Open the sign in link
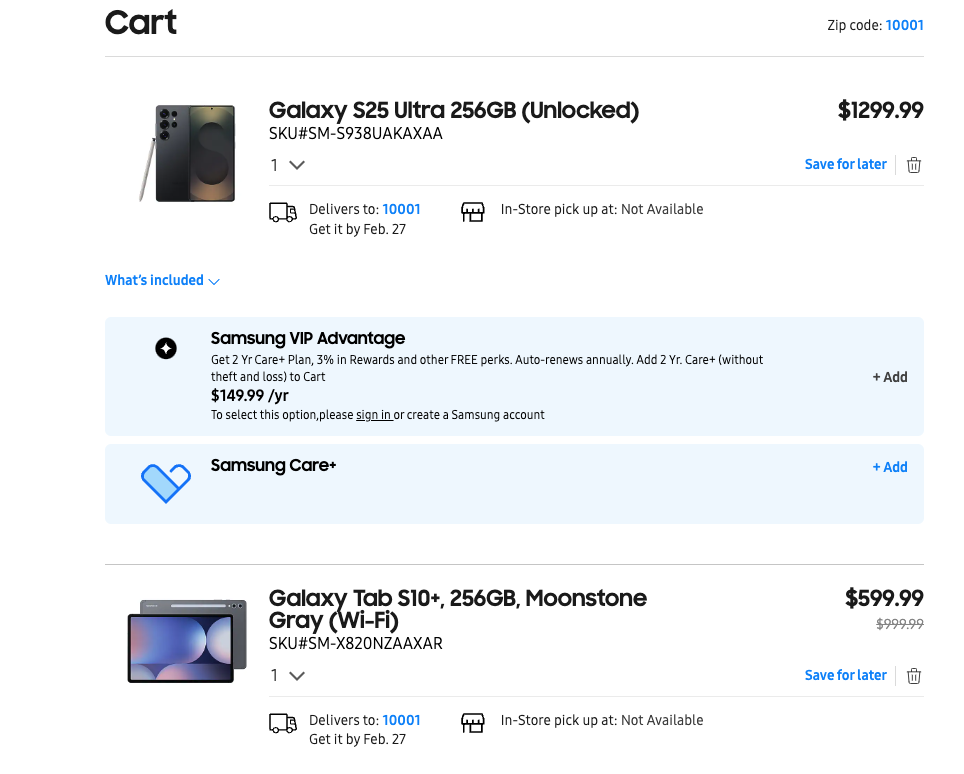Image resolution: width=964 pixels, height=774 pixels. pyautogui.click(x=374, y=414)
